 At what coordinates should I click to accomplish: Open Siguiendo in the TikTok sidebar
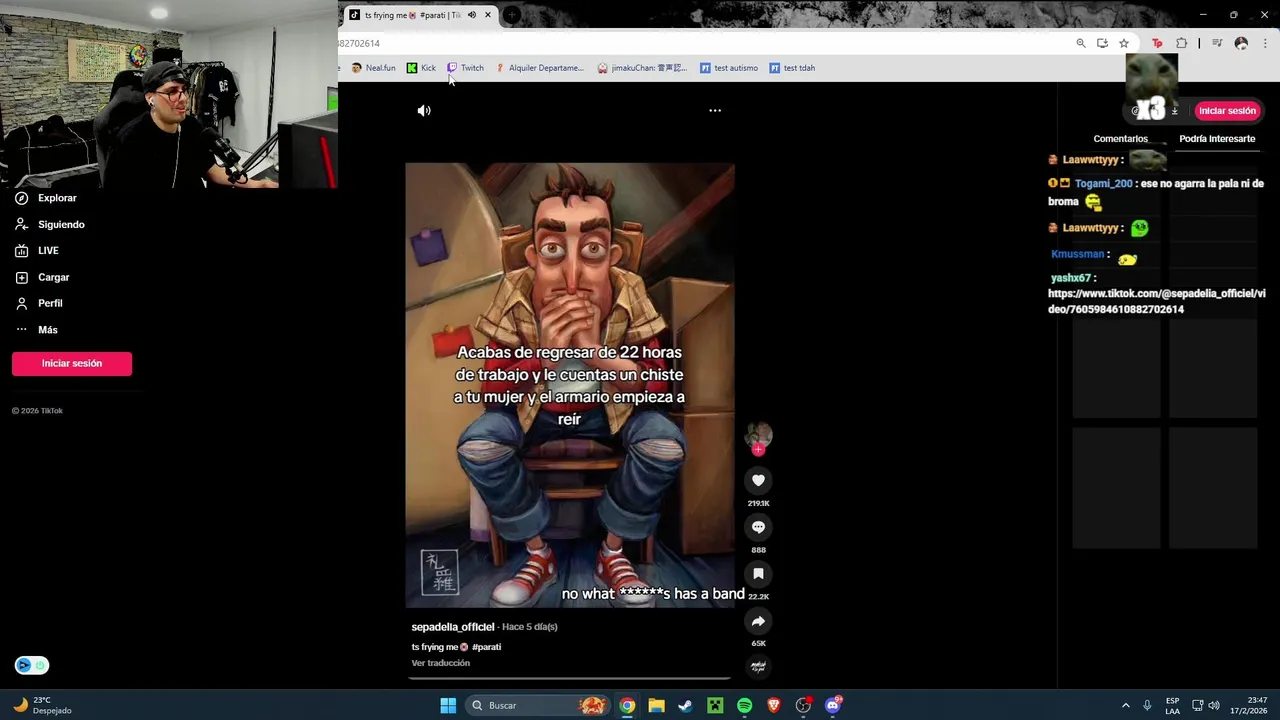pos(50,225)
